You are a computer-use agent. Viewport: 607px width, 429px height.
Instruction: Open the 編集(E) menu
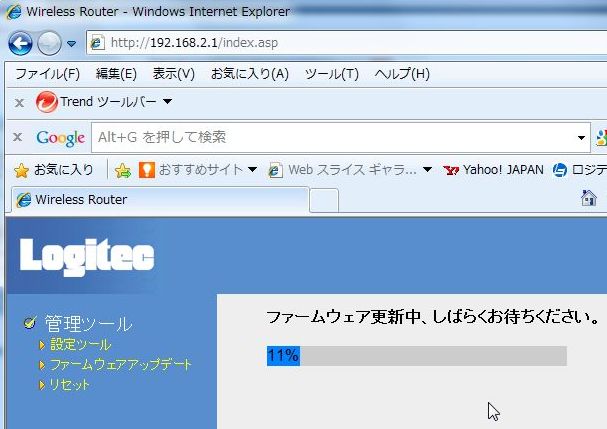tap(116, 74)
